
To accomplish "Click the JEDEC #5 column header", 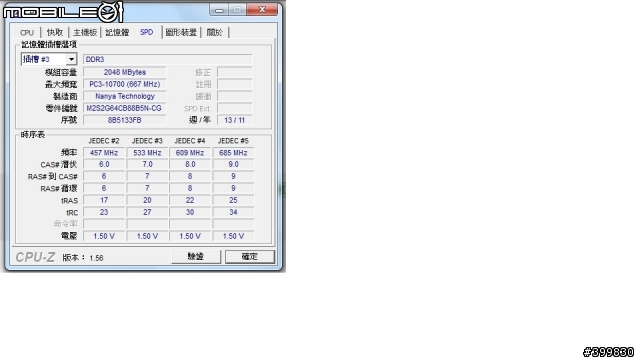I will coord(233,141).
